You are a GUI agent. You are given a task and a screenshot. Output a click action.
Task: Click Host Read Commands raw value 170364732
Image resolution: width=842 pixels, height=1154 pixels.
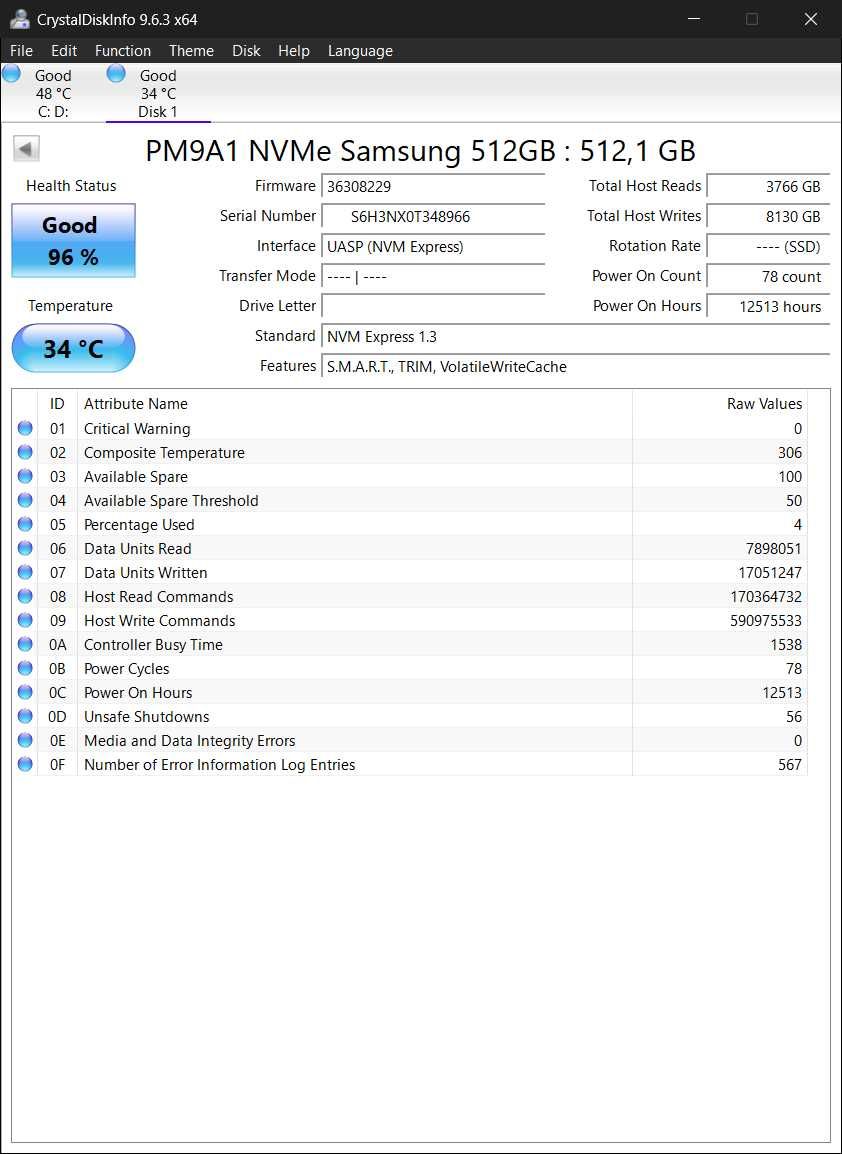pyautogui.click(x=766, y=596)
